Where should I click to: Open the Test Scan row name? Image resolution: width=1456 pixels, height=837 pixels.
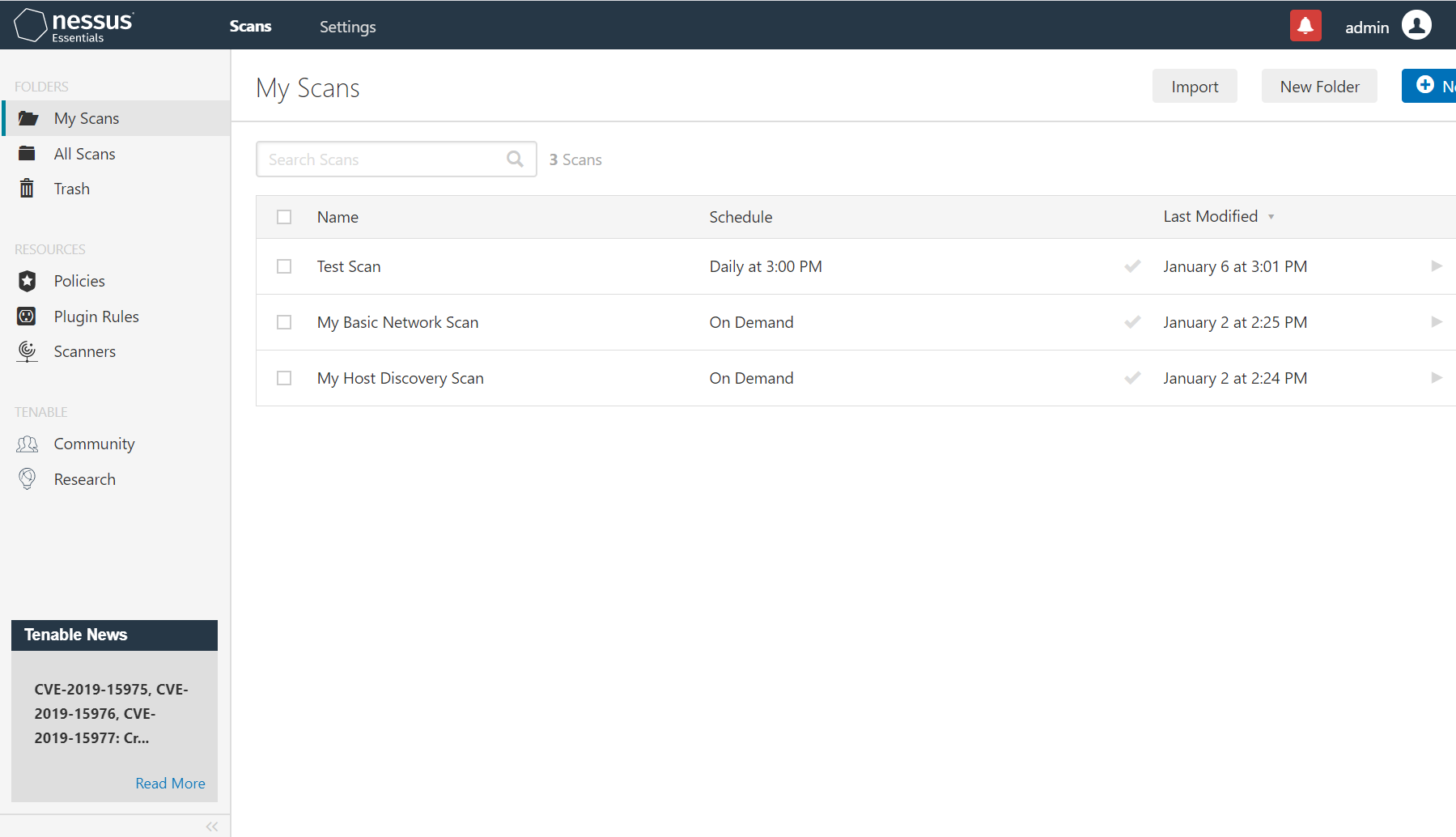tap(349, 266)
